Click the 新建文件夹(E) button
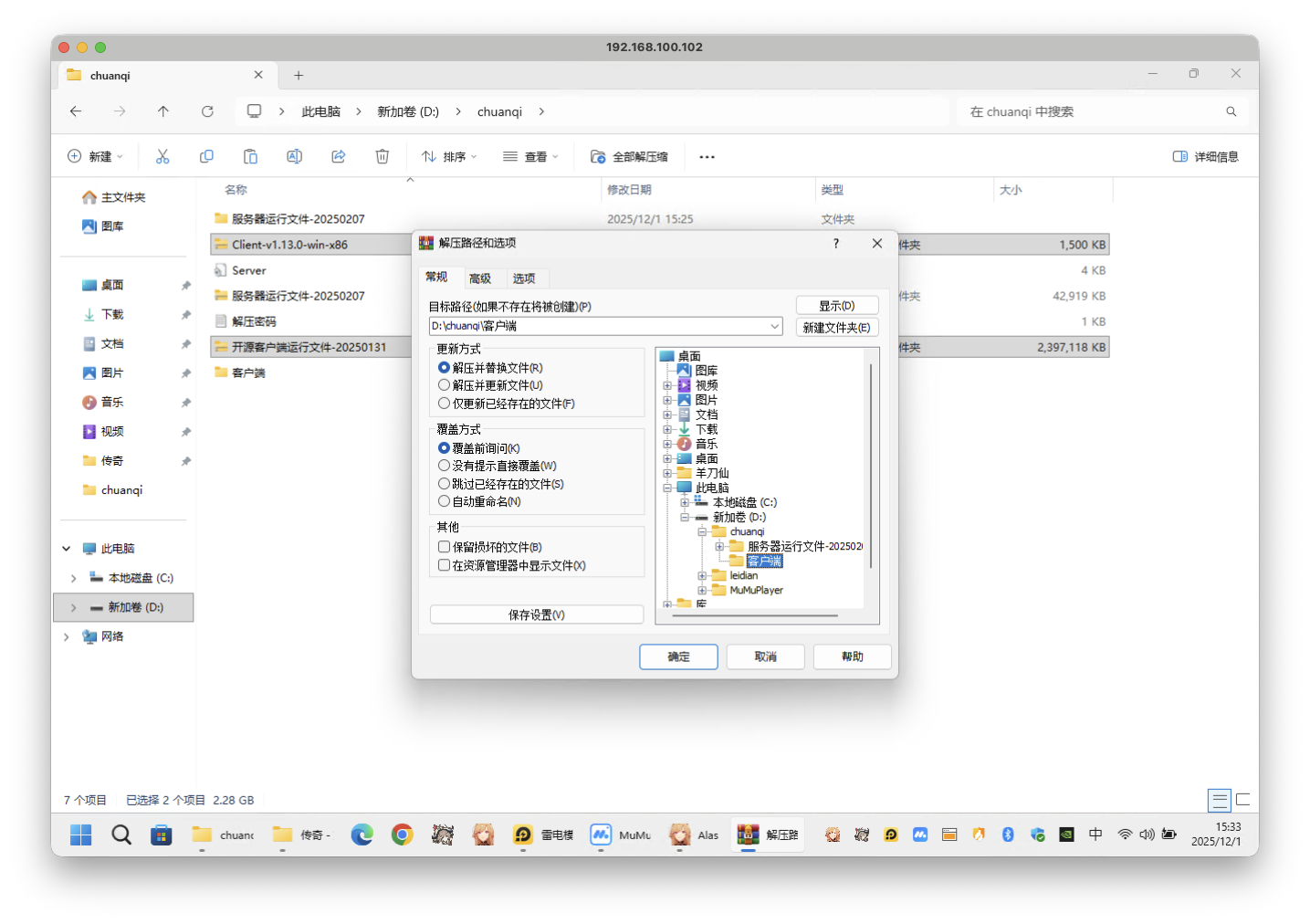This screenshot has height=924, width=1310. (x=836, y=327)
